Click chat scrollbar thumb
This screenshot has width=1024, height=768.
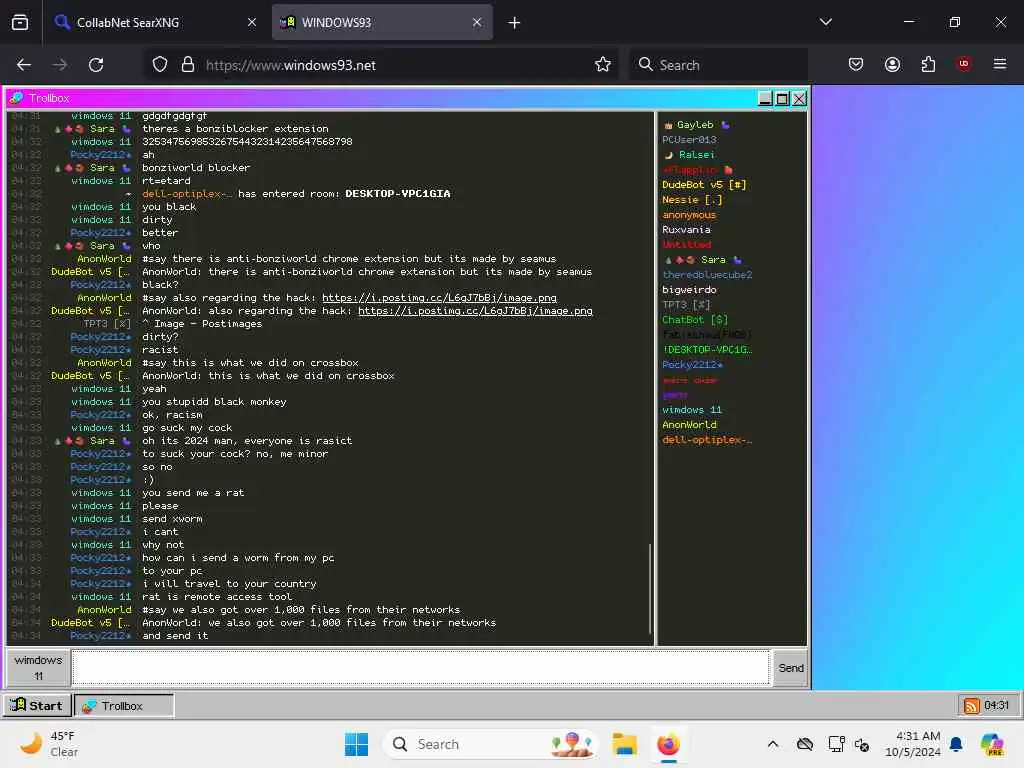click(650, 588)
